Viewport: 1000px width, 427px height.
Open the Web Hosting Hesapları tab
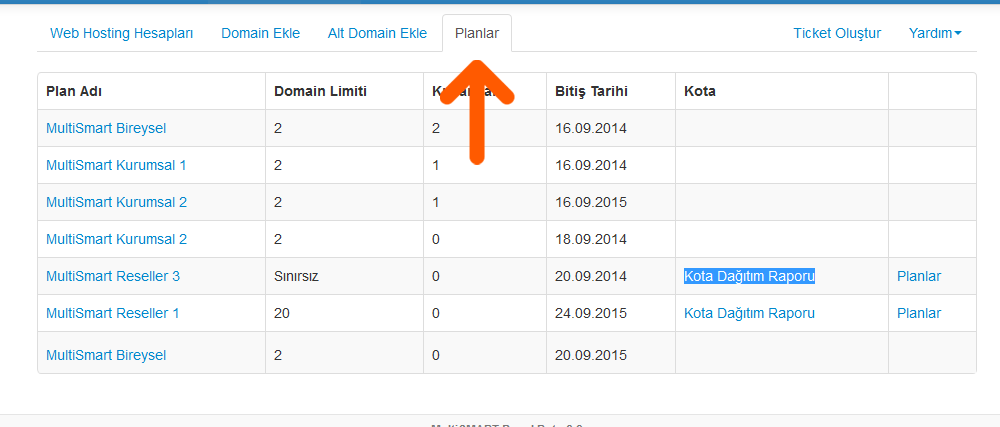pos(121,33)
